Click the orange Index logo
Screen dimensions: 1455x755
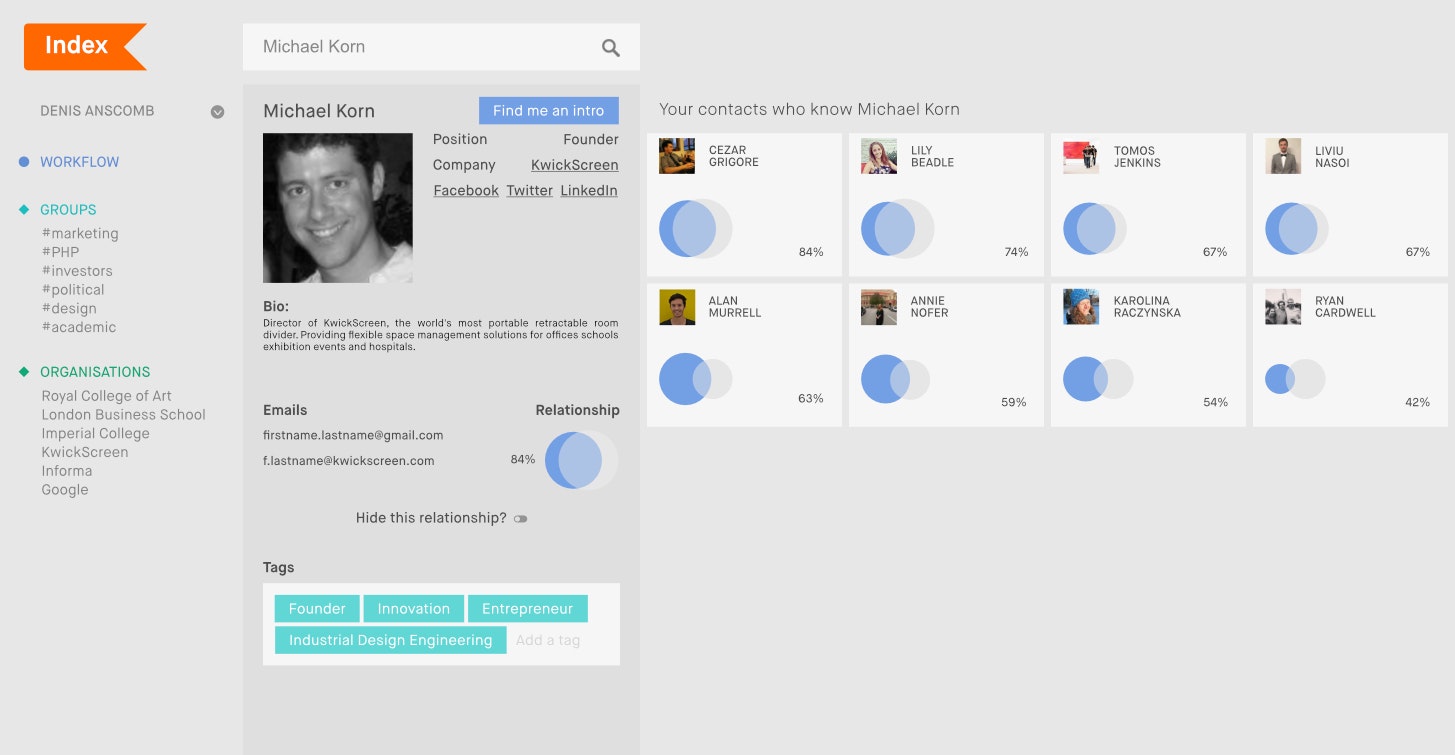[x=85, y=46]
